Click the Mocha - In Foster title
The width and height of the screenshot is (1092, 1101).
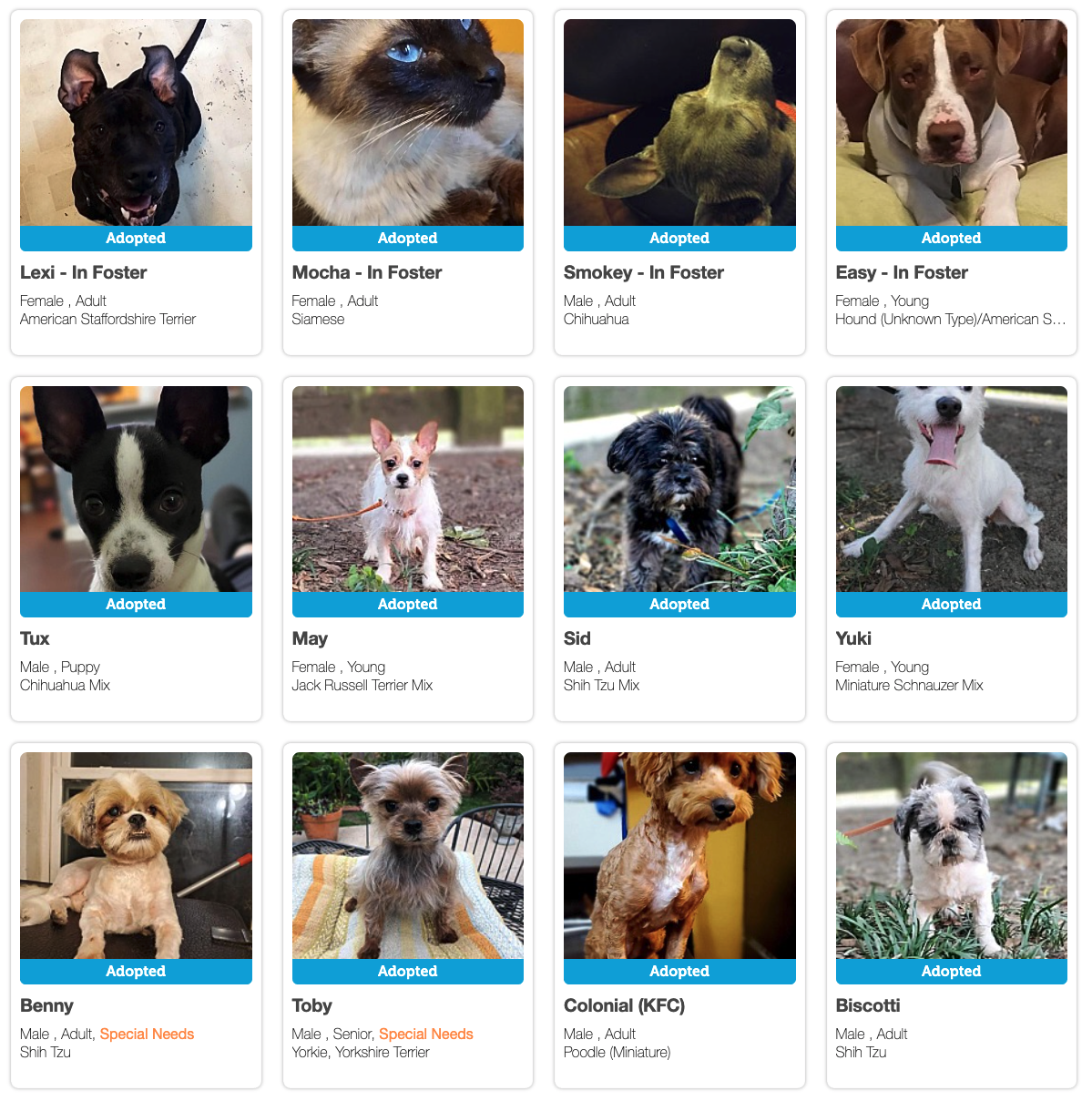tap(367, 272)
